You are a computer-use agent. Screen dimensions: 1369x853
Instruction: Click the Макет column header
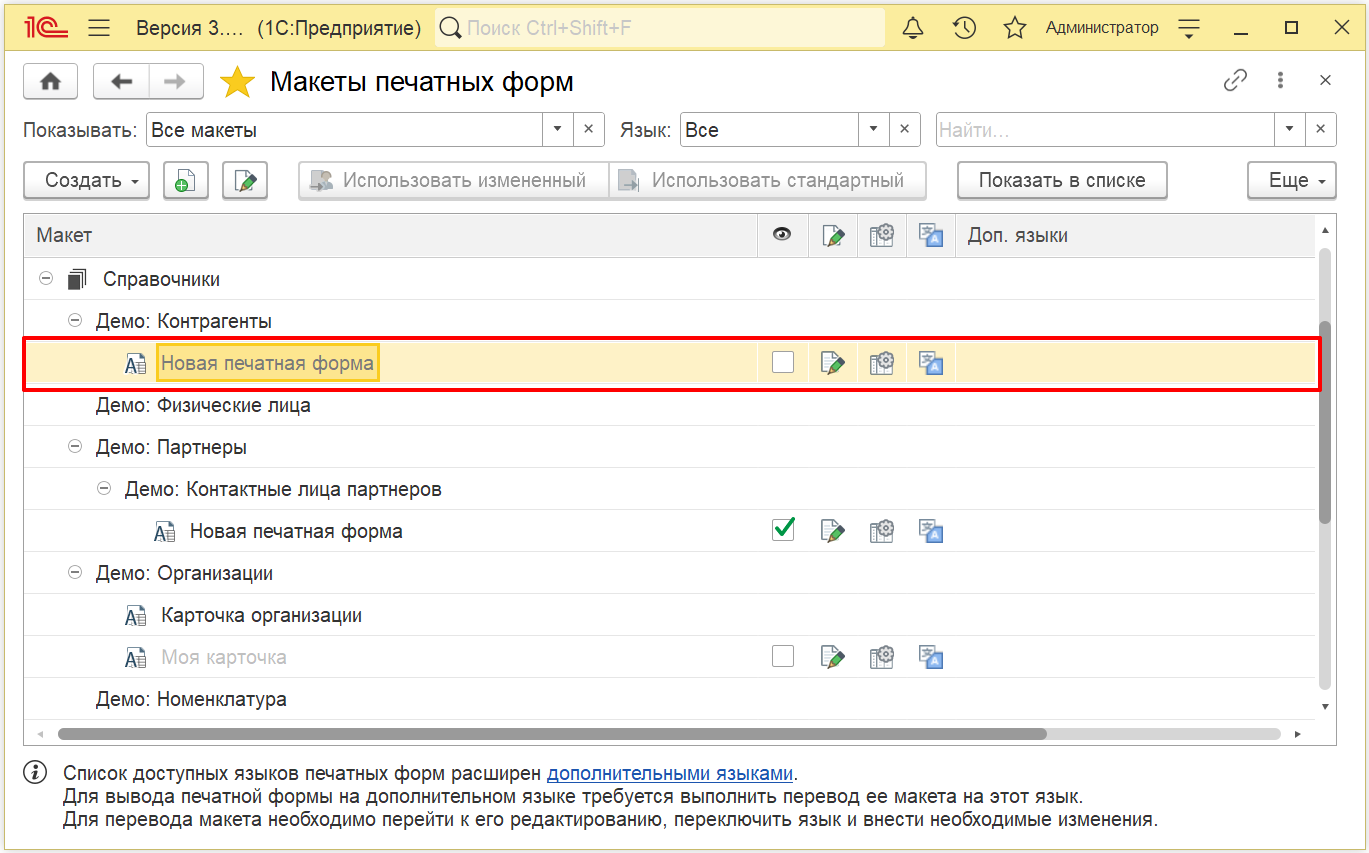click(x=390, y=236)
